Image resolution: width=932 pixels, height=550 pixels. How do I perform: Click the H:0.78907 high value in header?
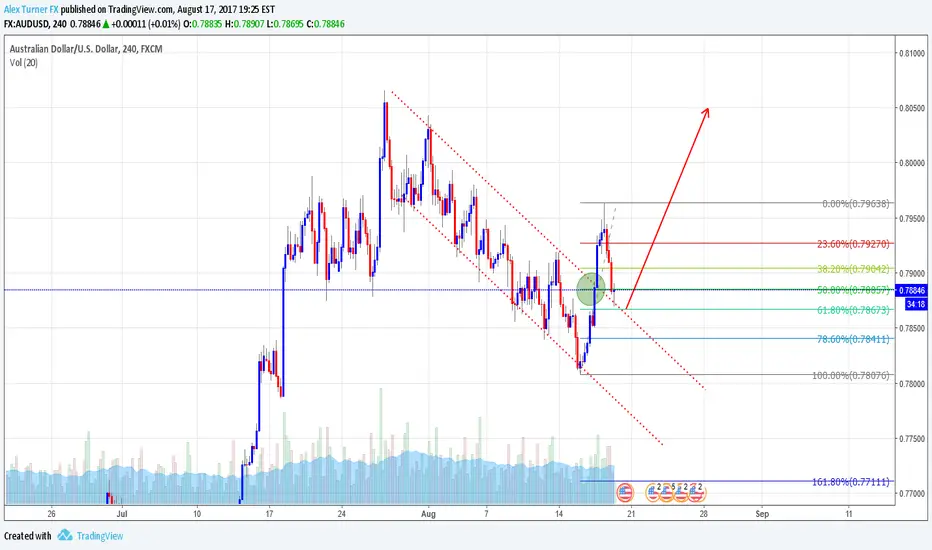point(244,24)
